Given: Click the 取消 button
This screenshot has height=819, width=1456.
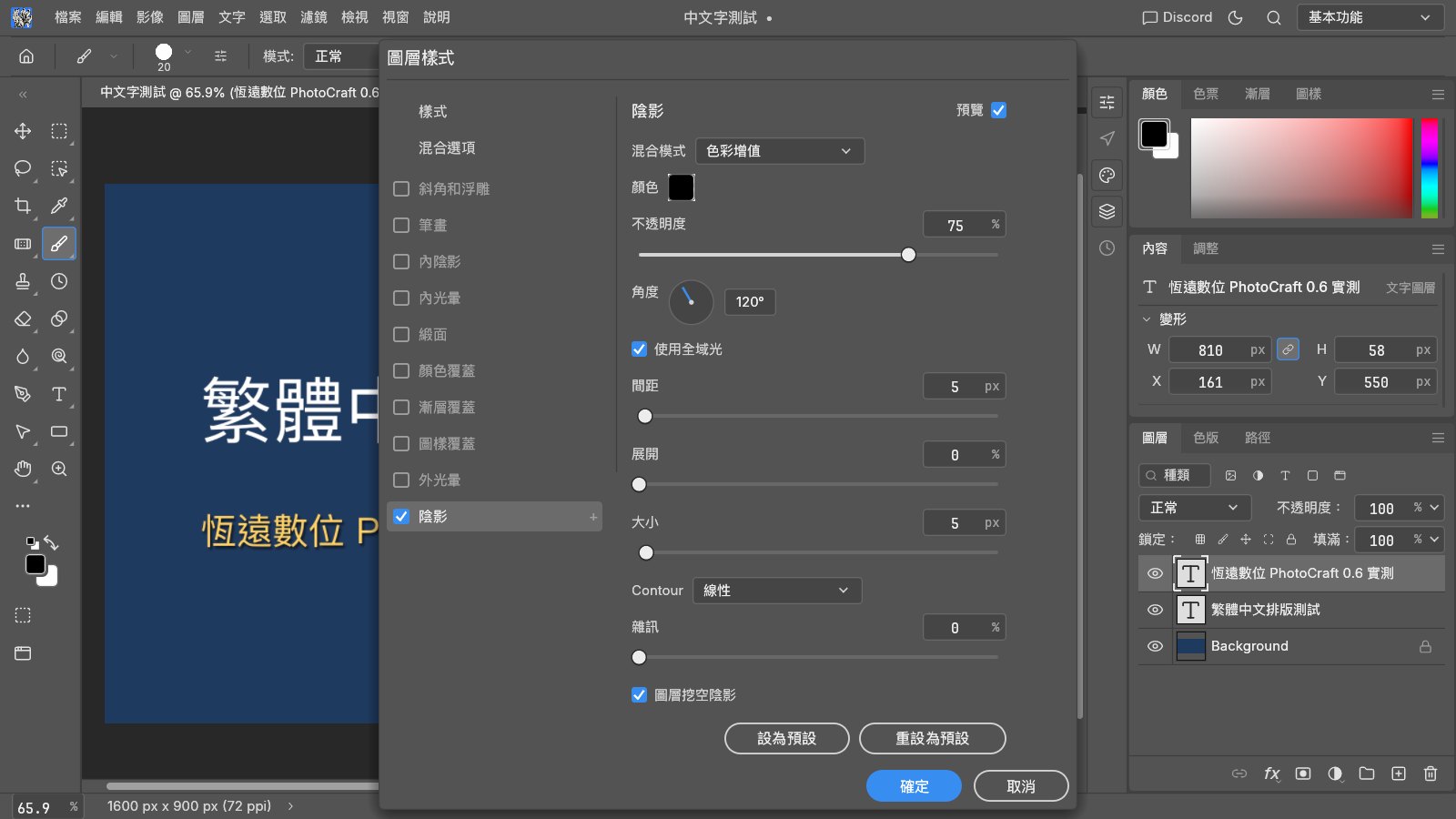Looking at the screenshot, I should pos(1021,786).
